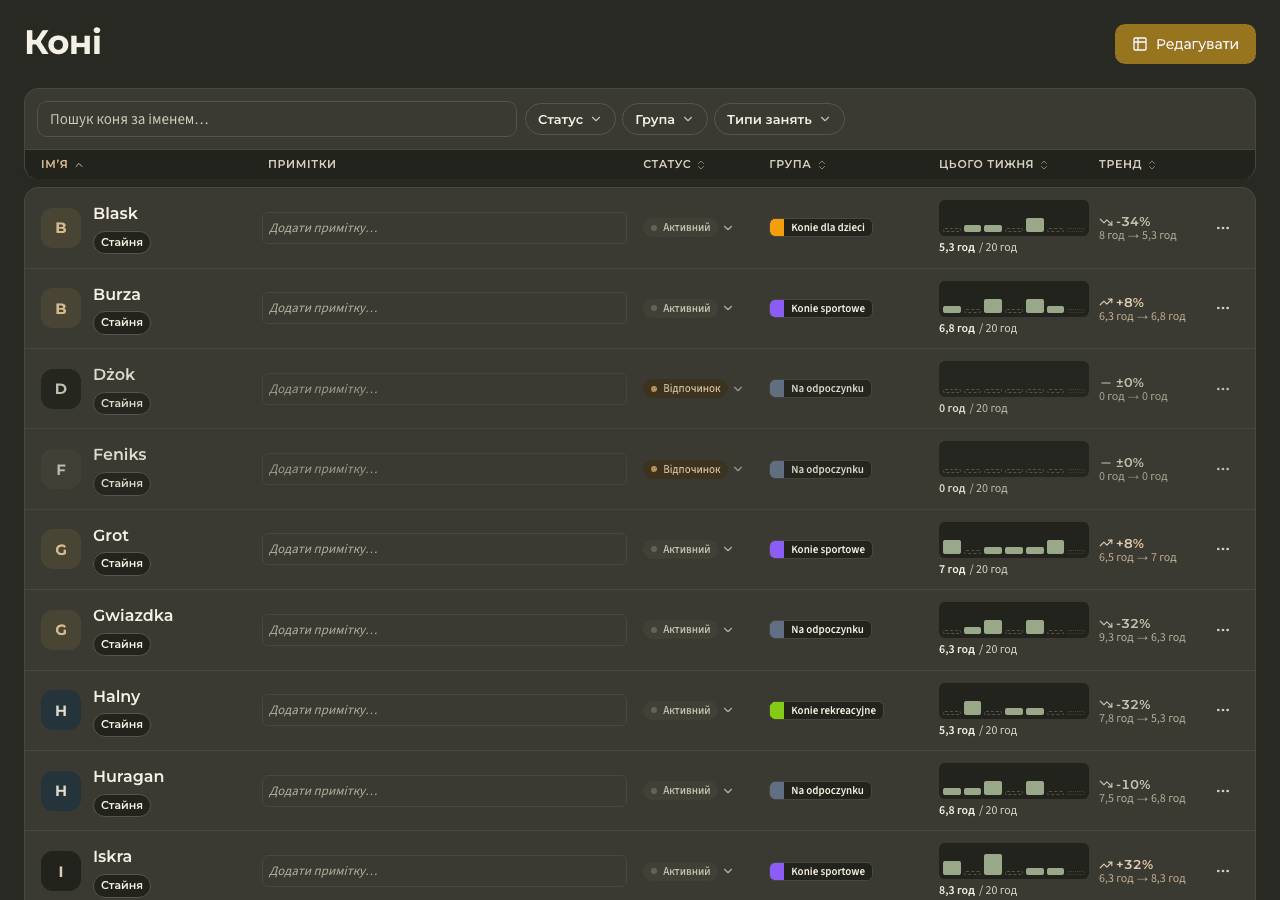Click the Примітки column header

pos(302,164)
